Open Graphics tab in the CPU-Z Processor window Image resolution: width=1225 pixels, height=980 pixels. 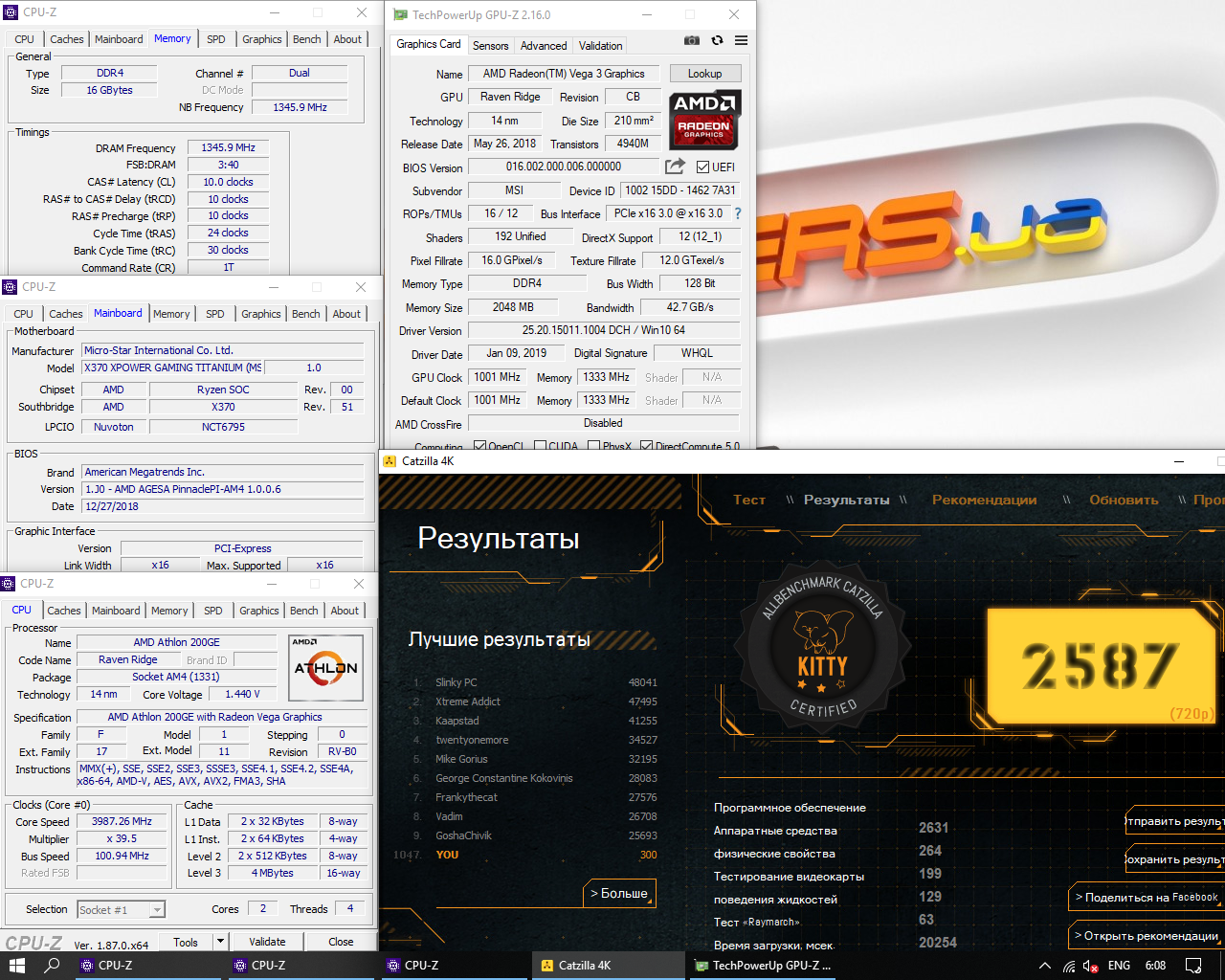click(259, 611)
